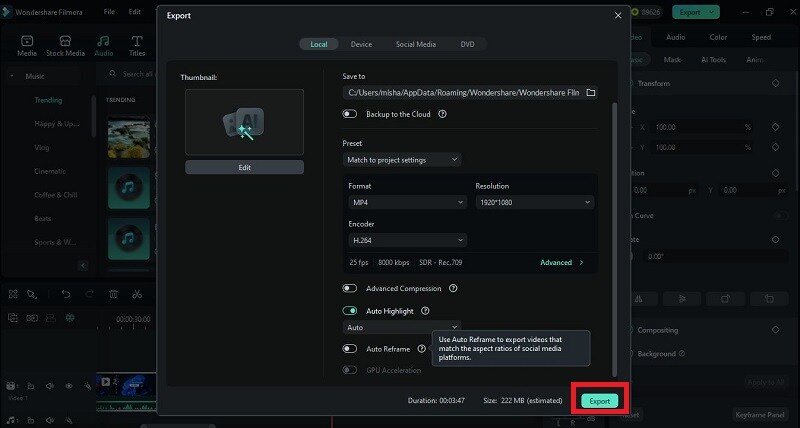The image size is (800, 428).
Task: Click the search magnifier icon in Audio panel
Action: (x=113, y=74)
